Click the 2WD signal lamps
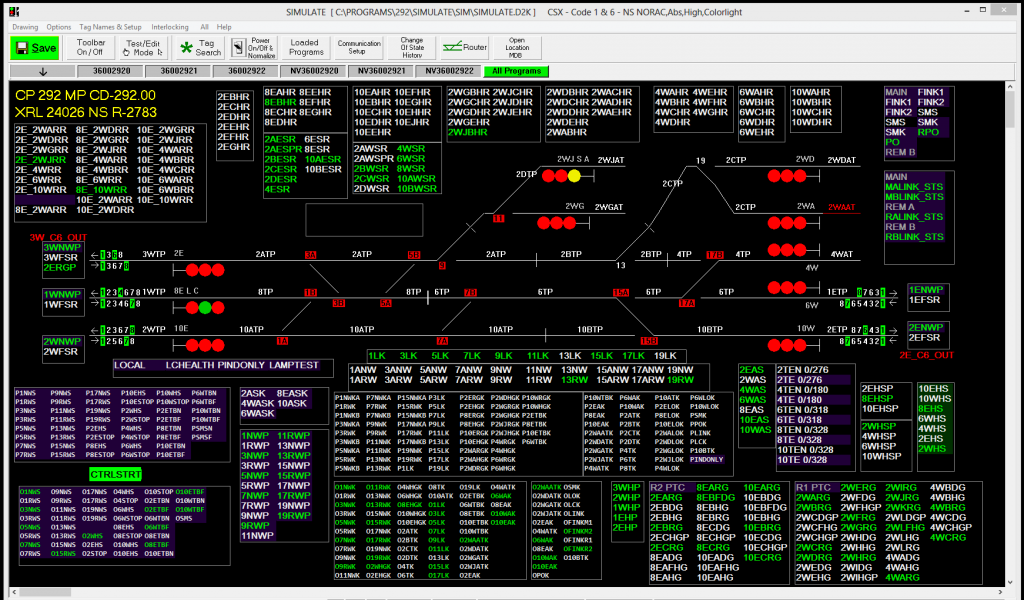 [x=787, y=176]
